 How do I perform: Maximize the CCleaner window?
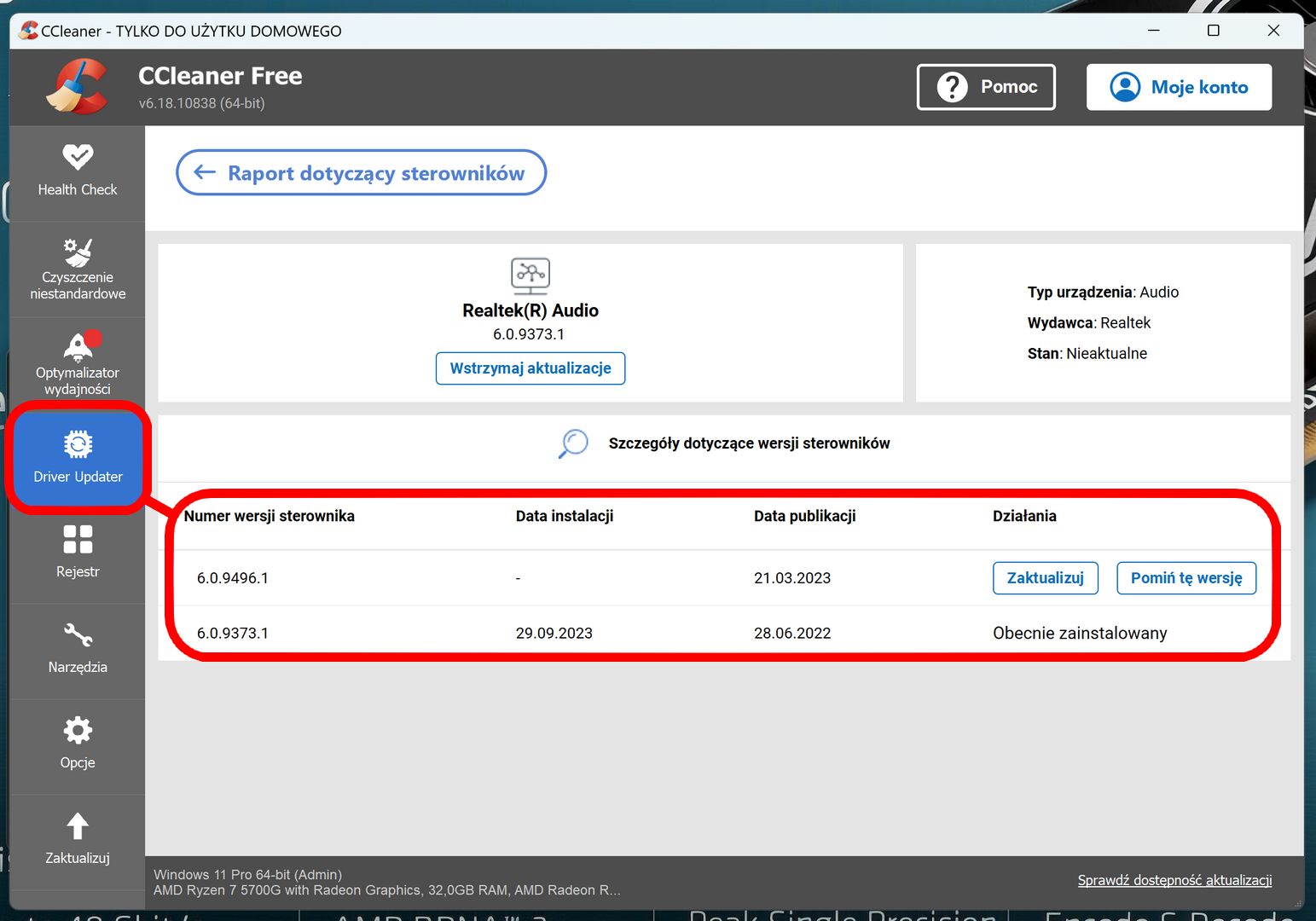tap(1214, 31)
